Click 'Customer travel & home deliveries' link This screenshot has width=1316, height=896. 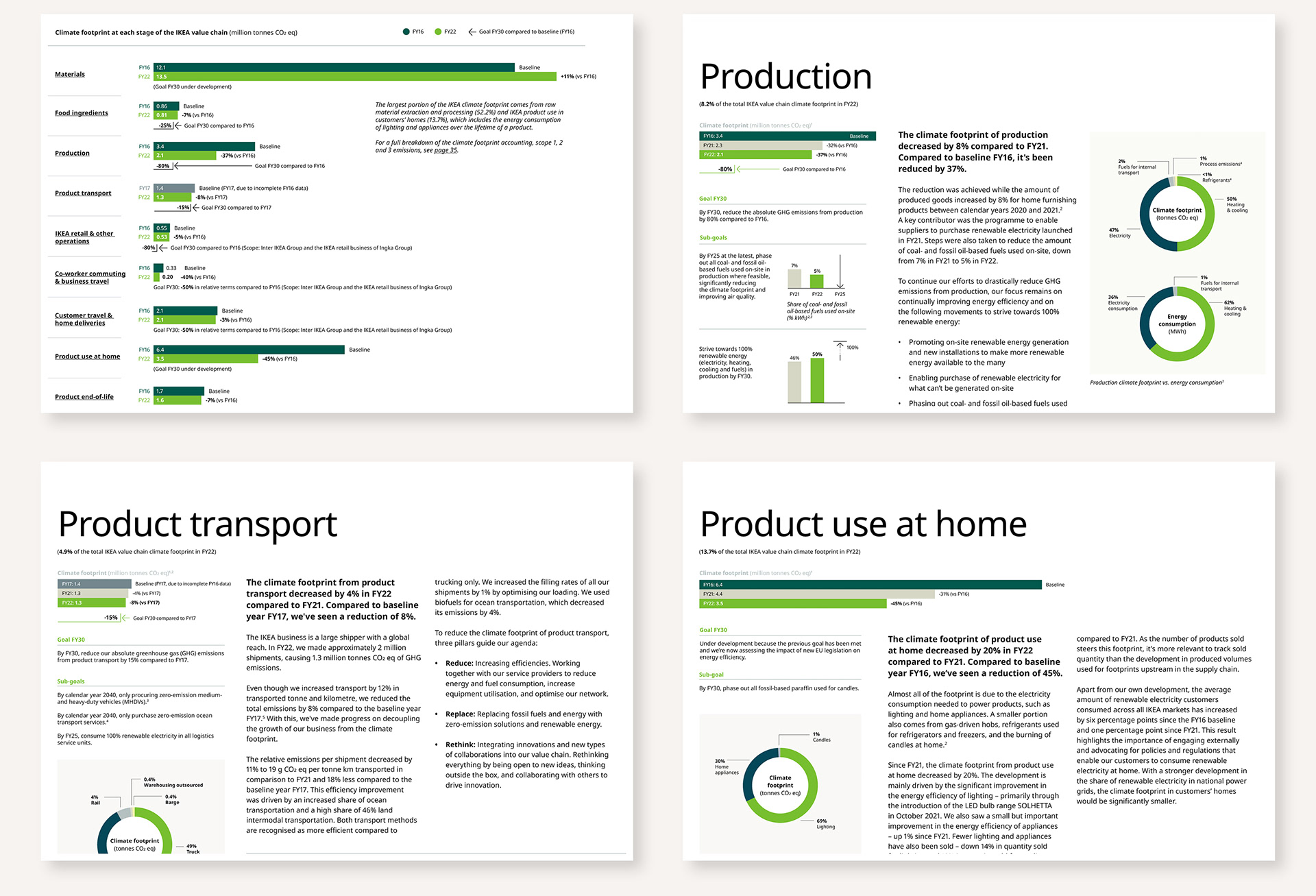tap(84, 319)
